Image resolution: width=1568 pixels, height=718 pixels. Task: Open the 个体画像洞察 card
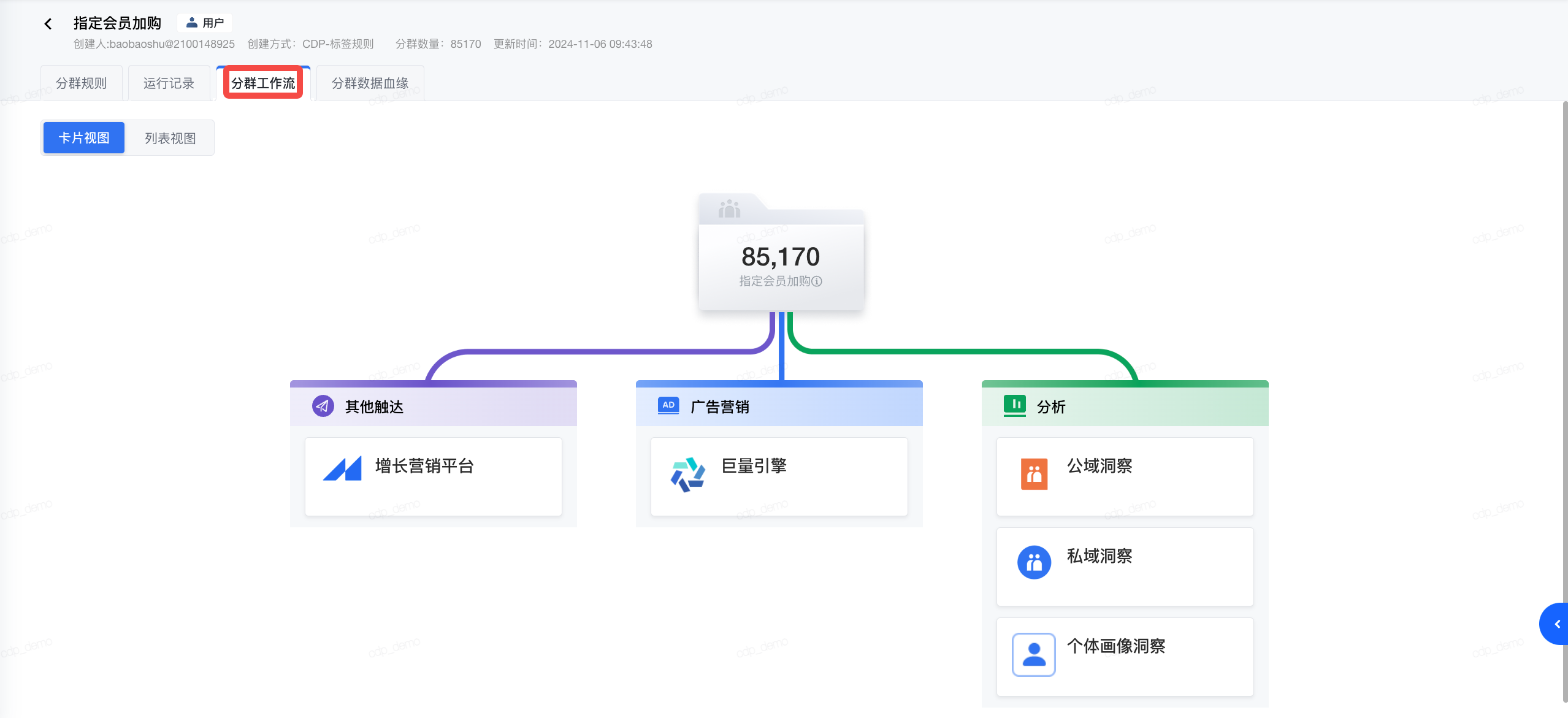click(x=1125, y=657)
